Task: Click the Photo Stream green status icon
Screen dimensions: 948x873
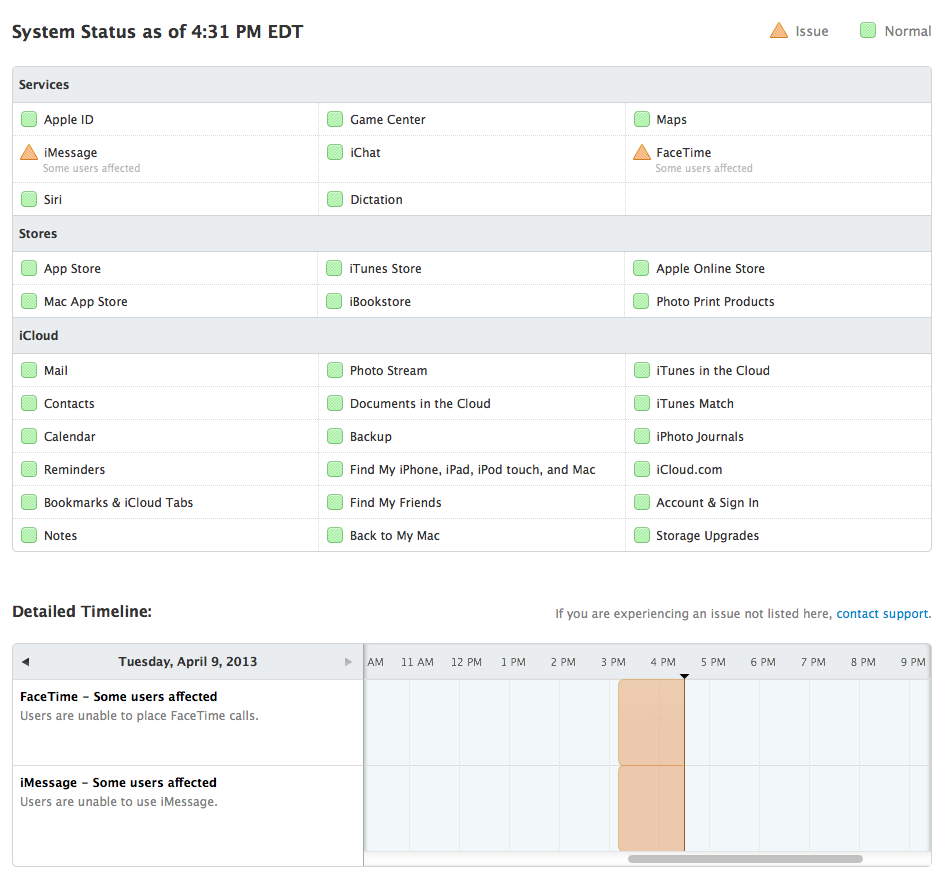Action: pos(335,371)
